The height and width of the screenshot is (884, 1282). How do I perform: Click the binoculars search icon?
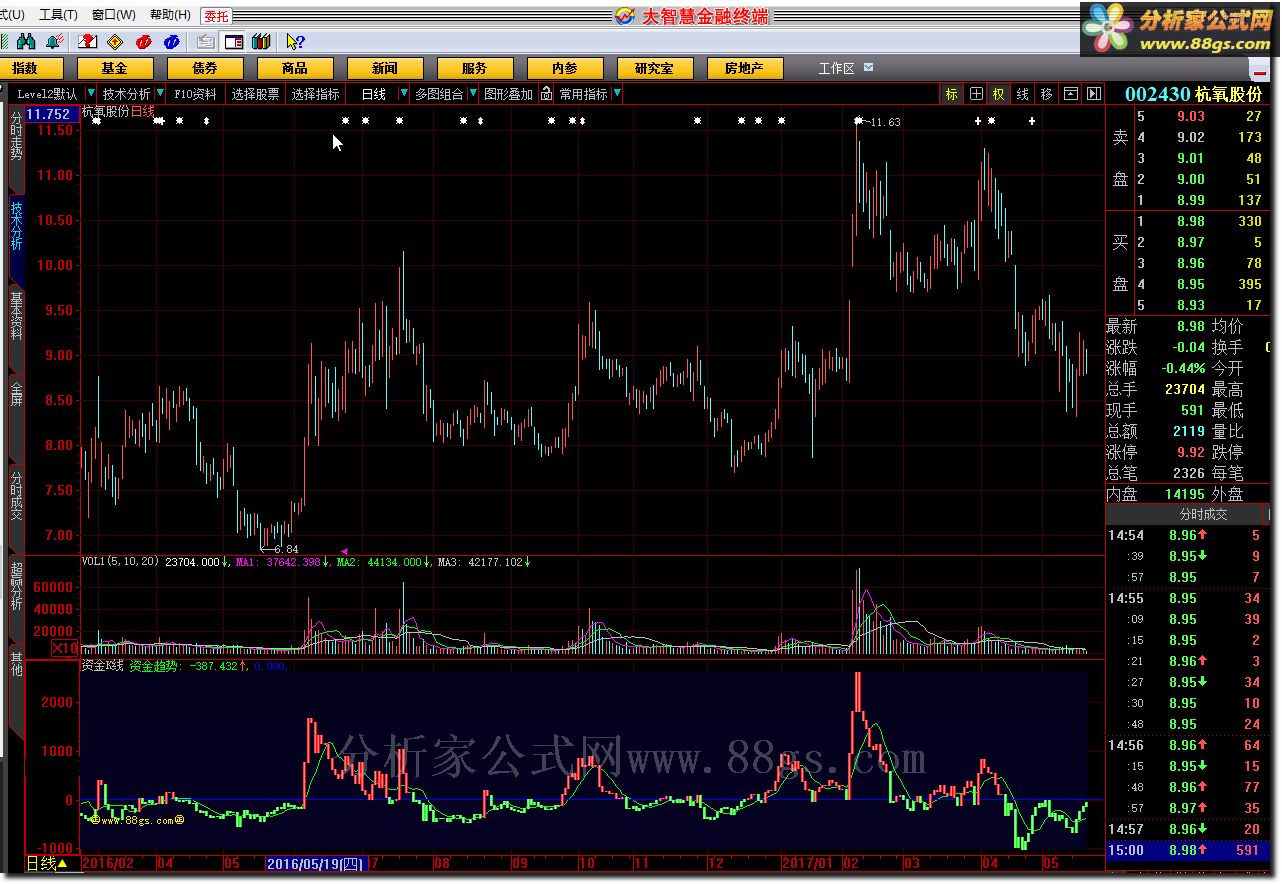[26, 41]
